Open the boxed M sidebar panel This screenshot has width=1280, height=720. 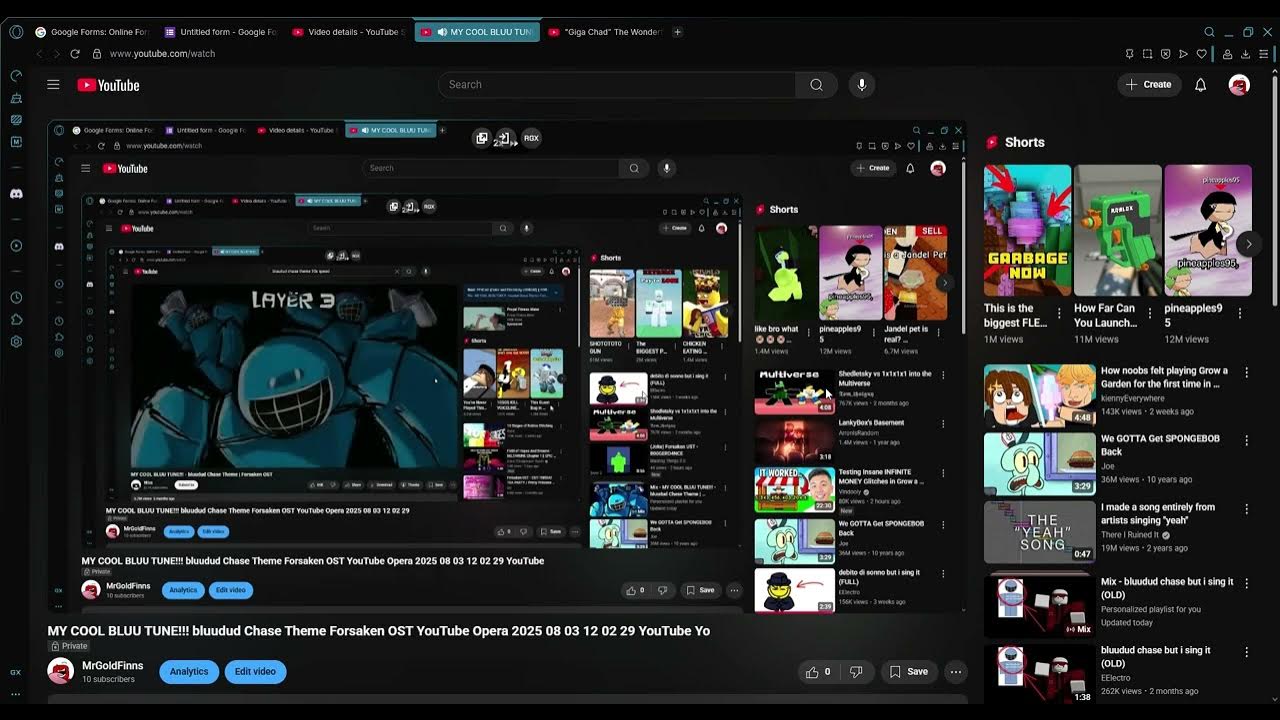coord(16,142)
